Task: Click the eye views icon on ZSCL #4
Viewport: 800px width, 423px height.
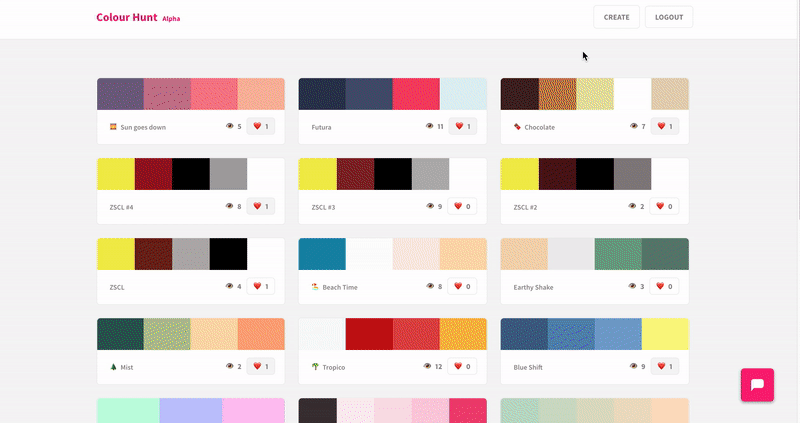Action: click(230, 206)
